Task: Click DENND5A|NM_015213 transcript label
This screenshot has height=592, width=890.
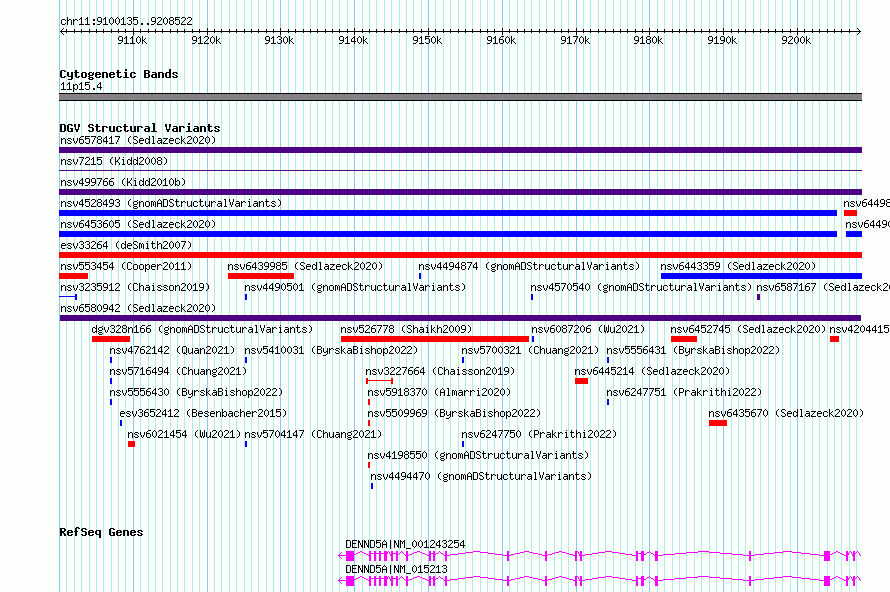Action: pos(396,569)
